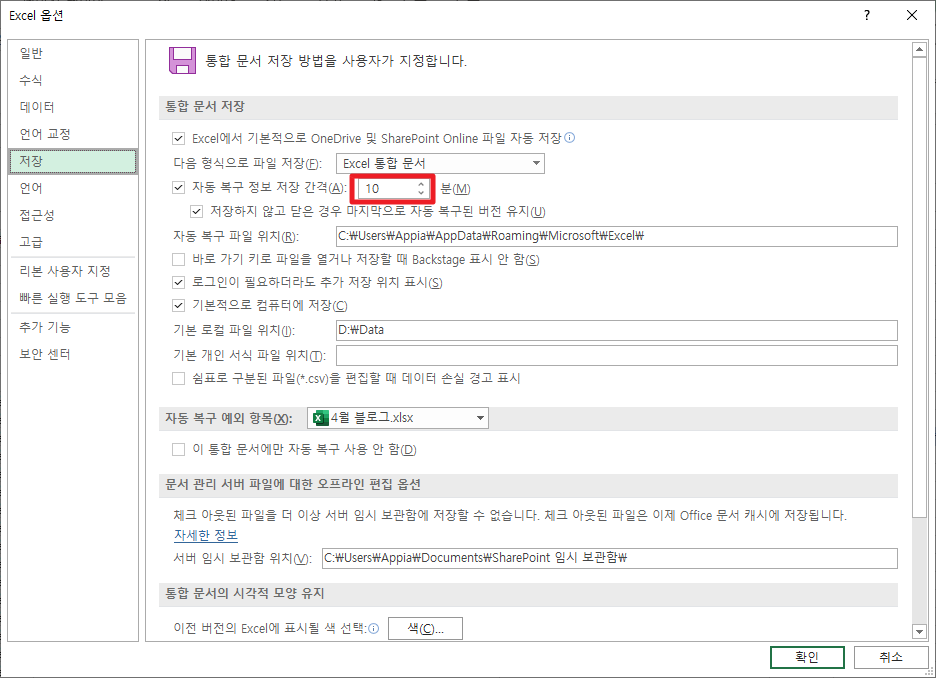This screenshot has height=678, width=936.
Task: Open the 언어 교정 options category
Action: 73,134
